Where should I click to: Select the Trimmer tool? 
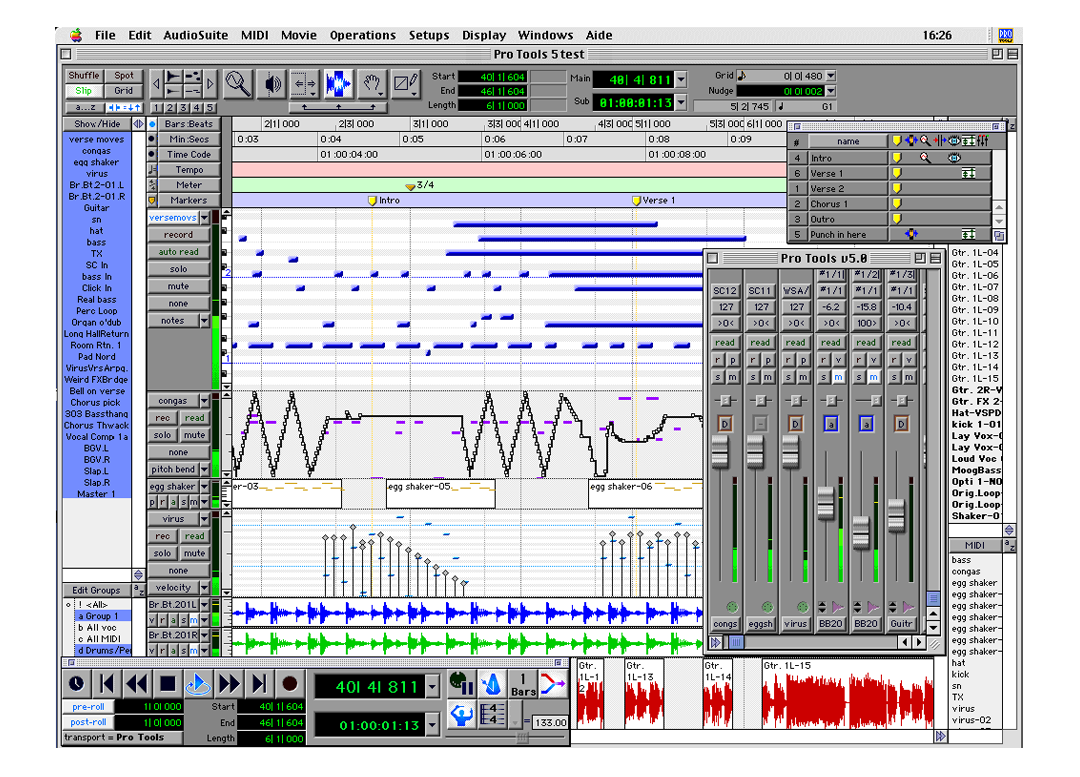coord(304,85)
